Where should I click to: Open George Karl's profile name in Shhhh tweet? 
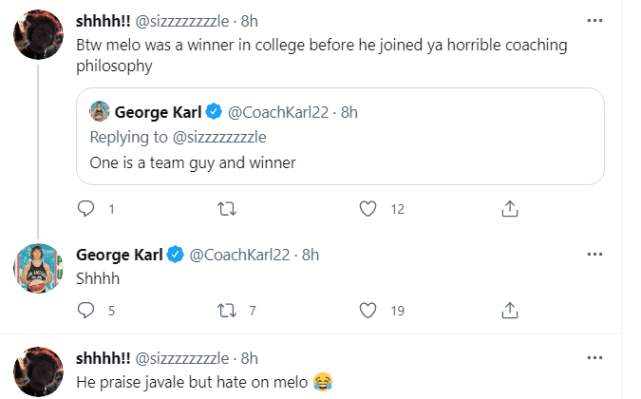pos(119,255)
